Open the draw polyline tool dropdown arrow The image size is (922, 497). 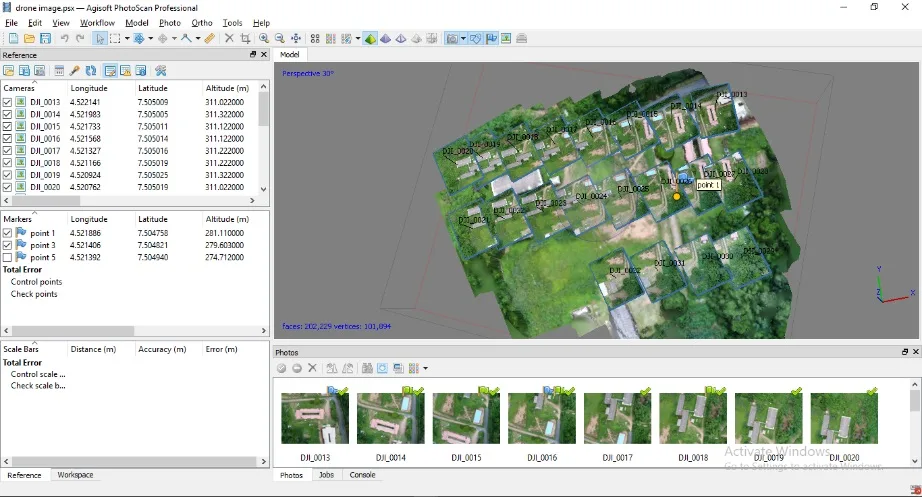coord(198,38)
